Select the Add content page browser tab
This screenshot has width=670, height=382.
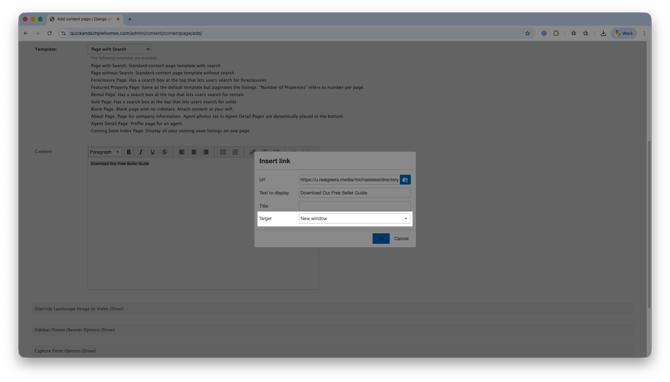[x=85, y=19]
